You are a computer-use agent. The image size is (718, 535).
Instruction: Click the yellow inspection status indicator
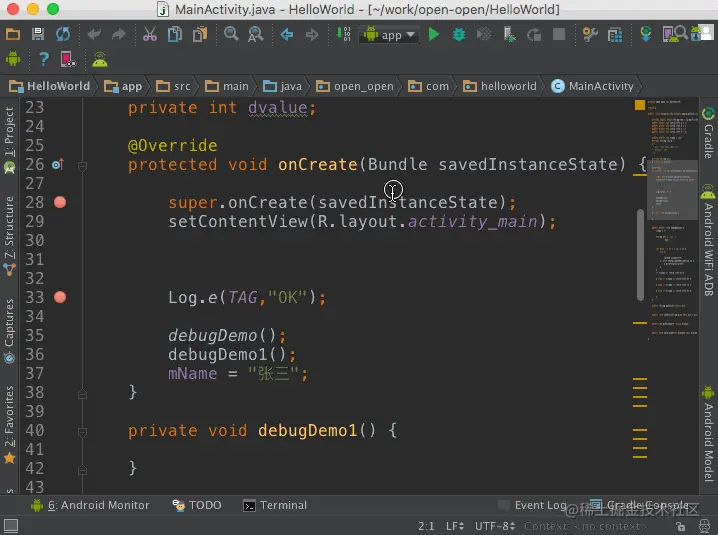[x=640, y=105]
